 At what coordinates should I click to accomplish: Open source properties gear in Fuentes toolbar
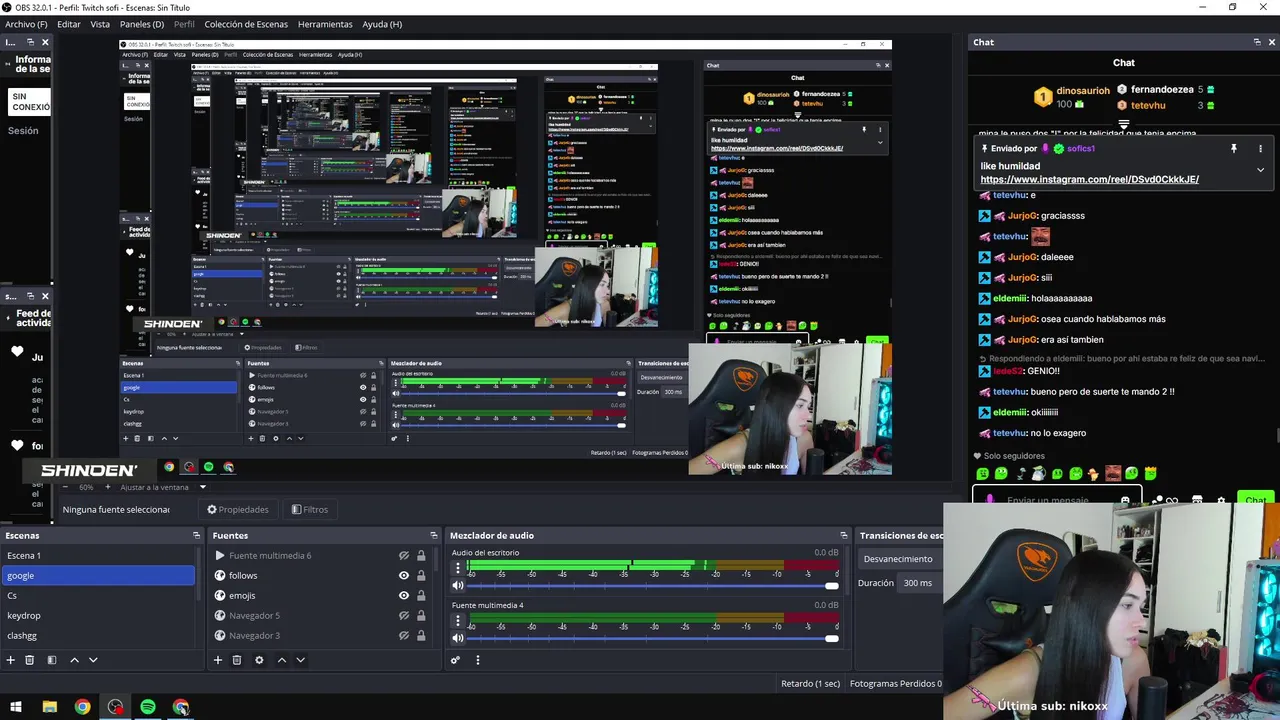pos(259,660)
